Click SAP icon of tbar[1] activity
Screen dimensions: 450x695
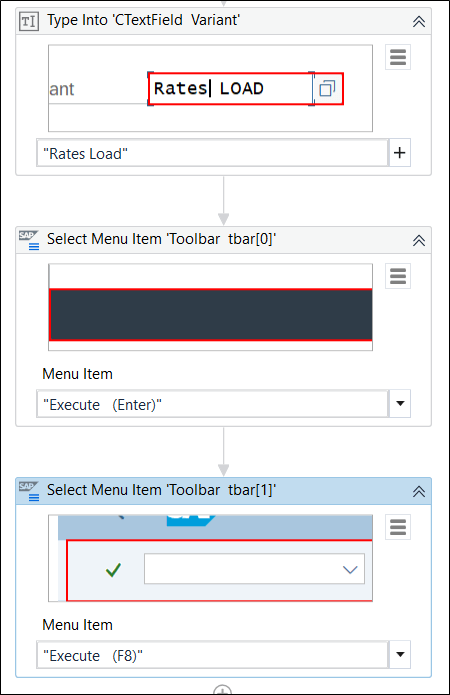click(x=29, y=491)
